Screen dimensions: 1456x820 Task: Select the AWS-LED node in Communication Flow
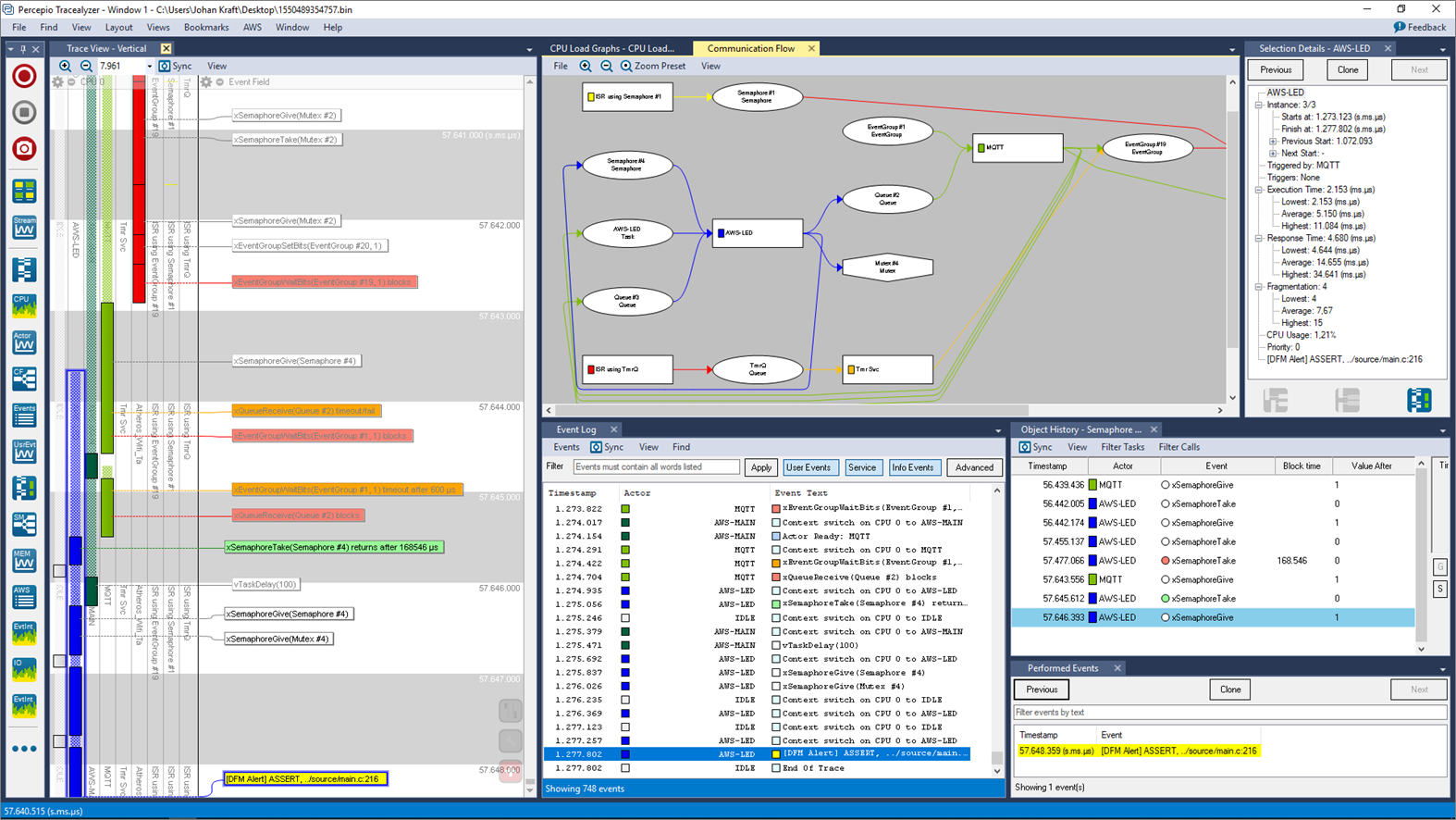(x=758, y=233)
